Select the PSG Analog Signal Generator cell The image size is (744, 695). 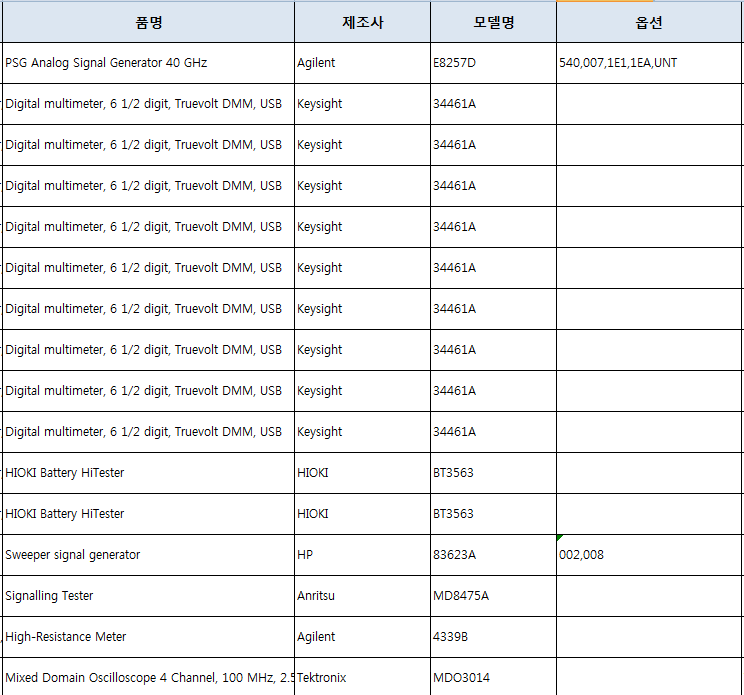(148, 63)
